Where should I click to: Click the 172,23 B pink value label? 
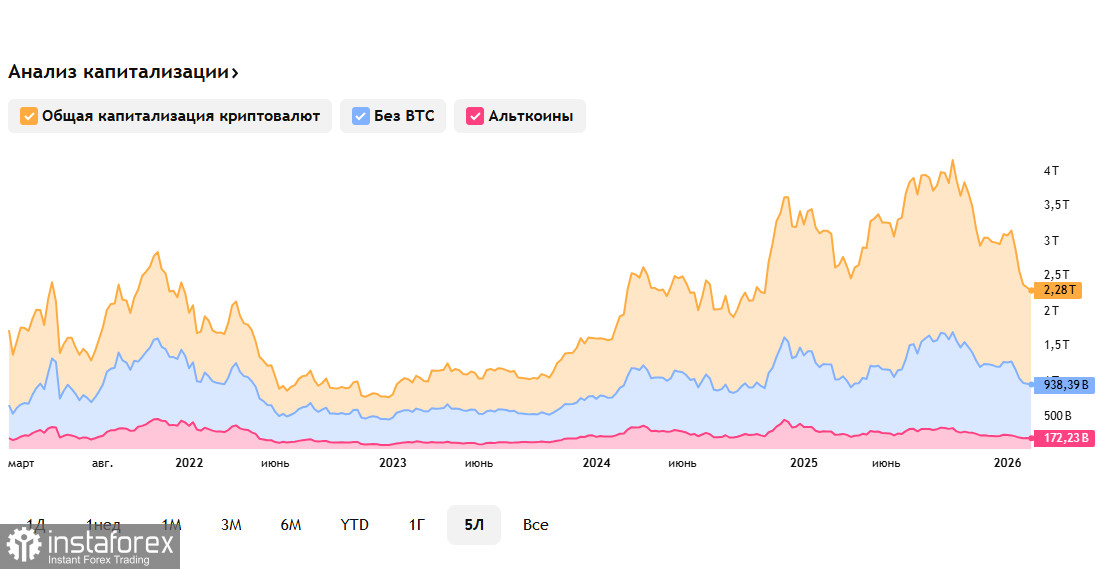pyautogui.click(x=1064, y=438)
